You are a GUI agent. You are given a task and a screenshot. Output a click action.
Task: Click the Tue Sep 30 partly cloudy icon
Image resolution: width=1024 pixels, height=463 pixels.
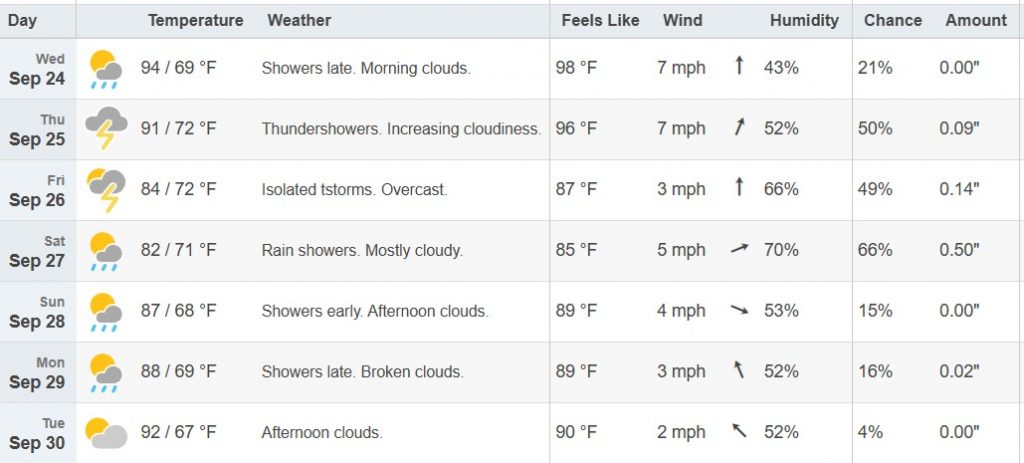(x=106, y=432)
